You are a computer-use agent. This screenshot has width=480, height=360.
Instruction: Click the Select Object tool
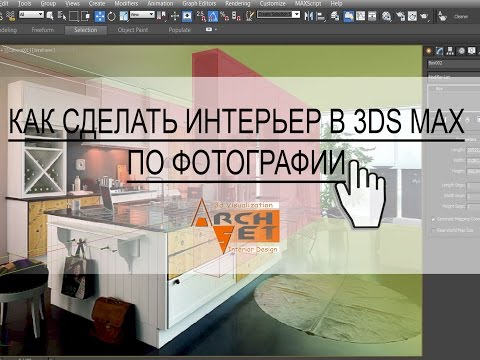click(50, 16)
